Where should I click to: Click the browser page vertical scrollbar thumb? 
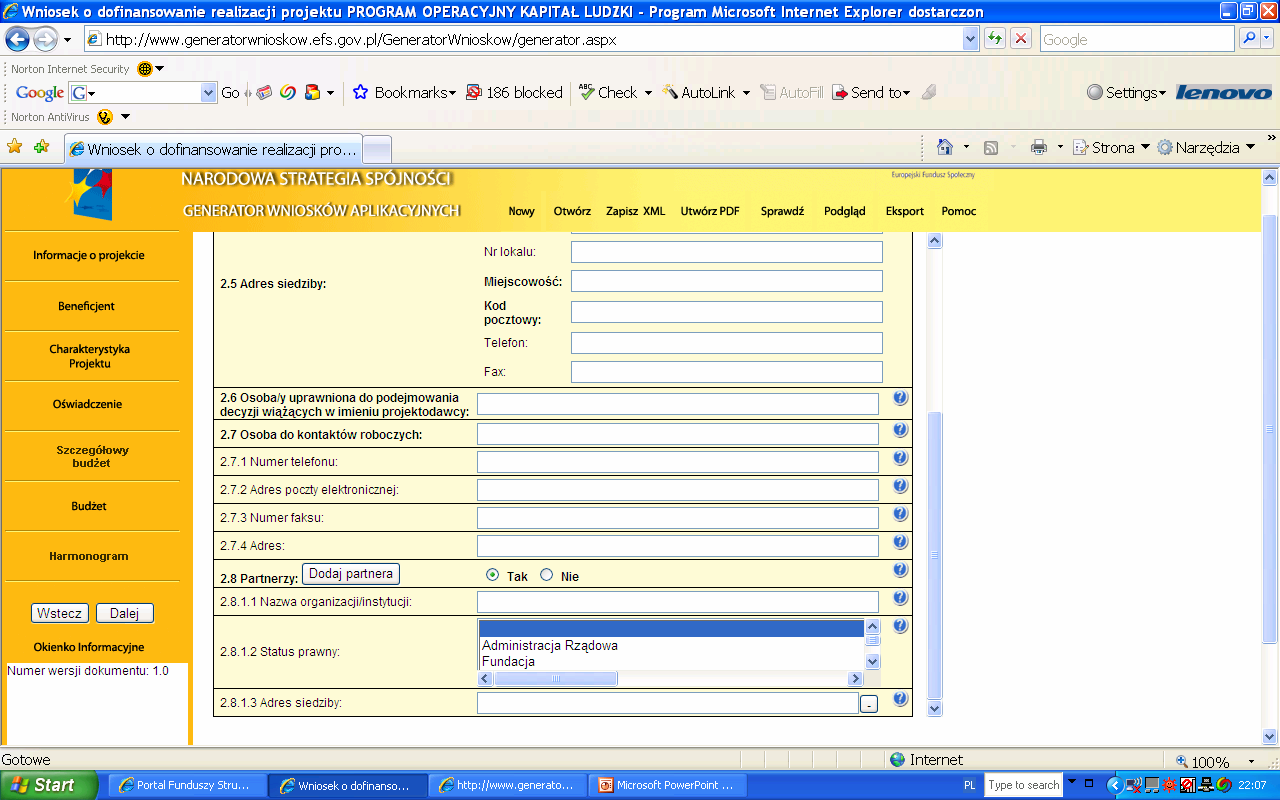tap(1270, 428)
